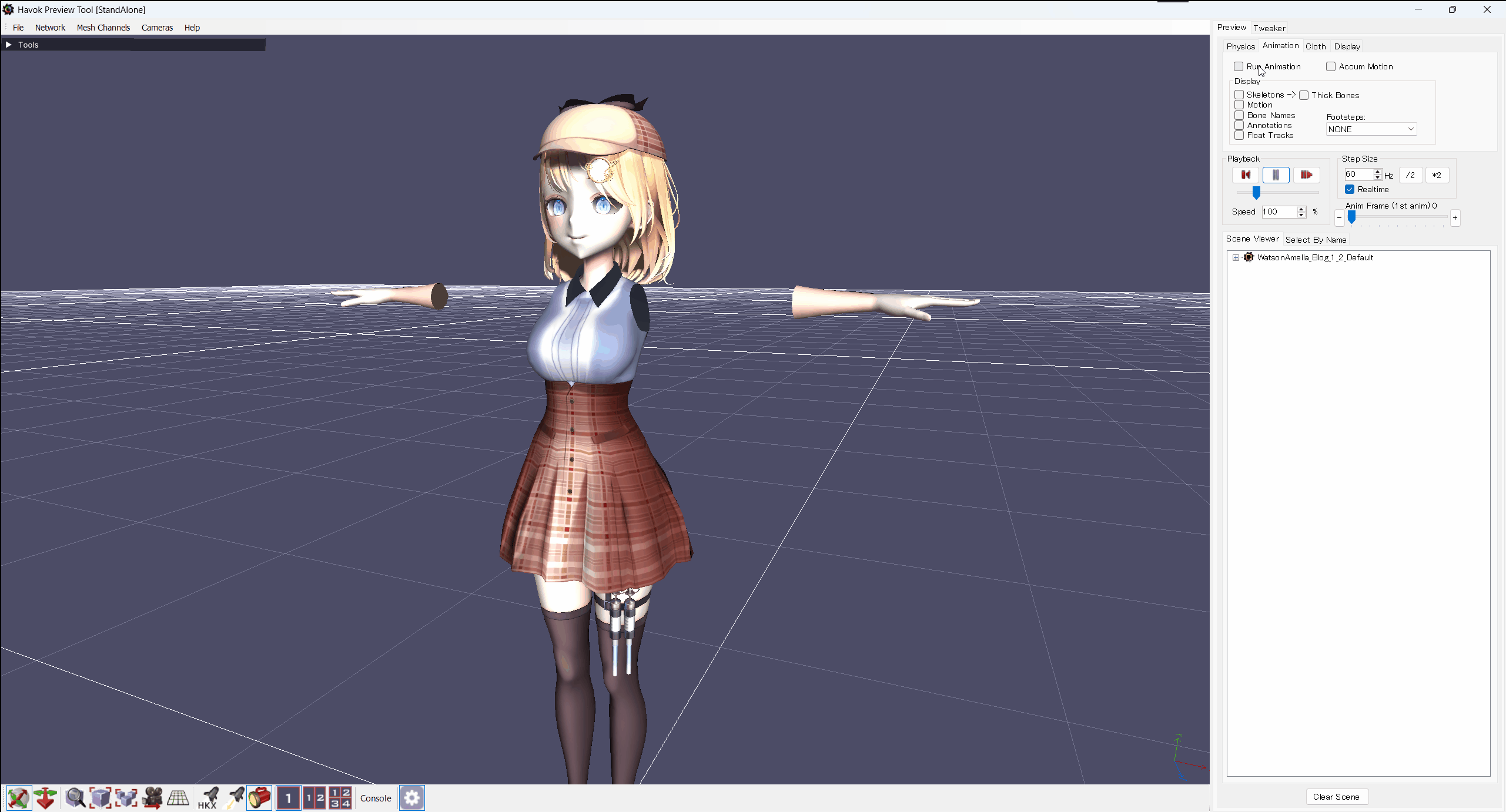Open the Footsteps NONE dropdown

click(1371, 129)
